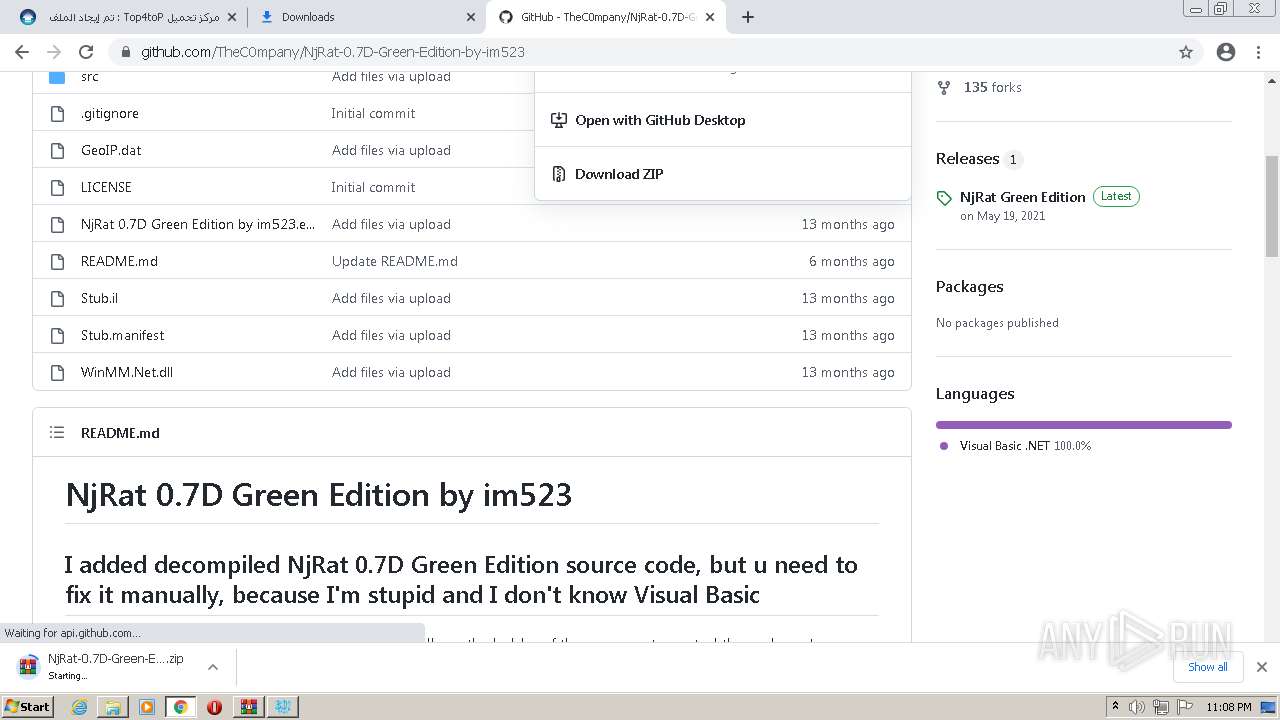
Task: Open the Chrome three-dot menu
Action: tap(1258, 52)
